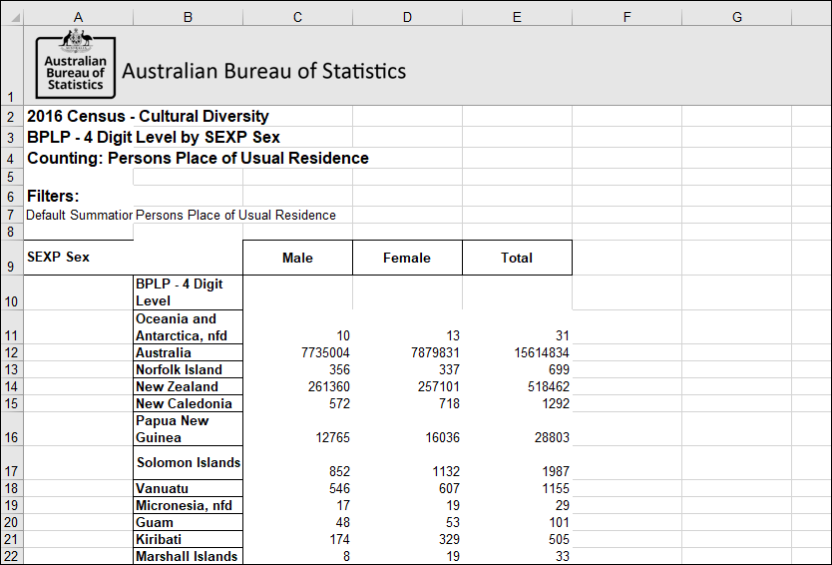
Task: Click the 'Female' column heading cell
Action: tap(407, 258)
